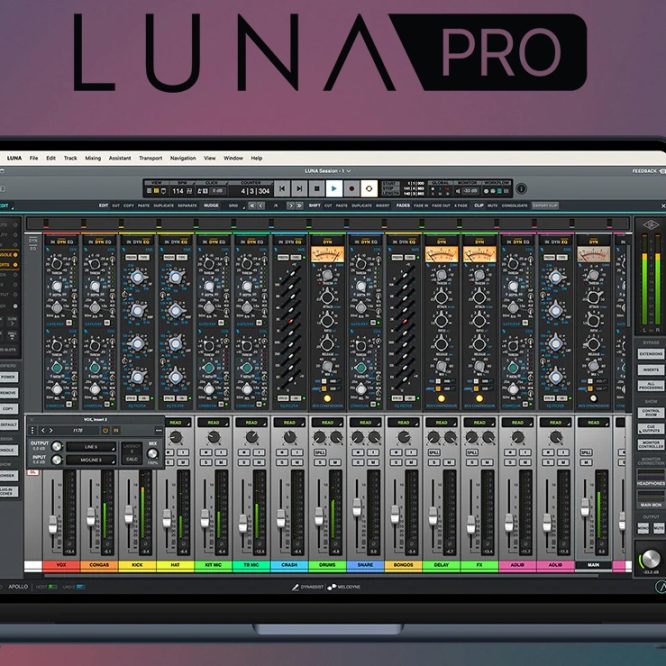Toggle MONO output in monitor section

643,528
